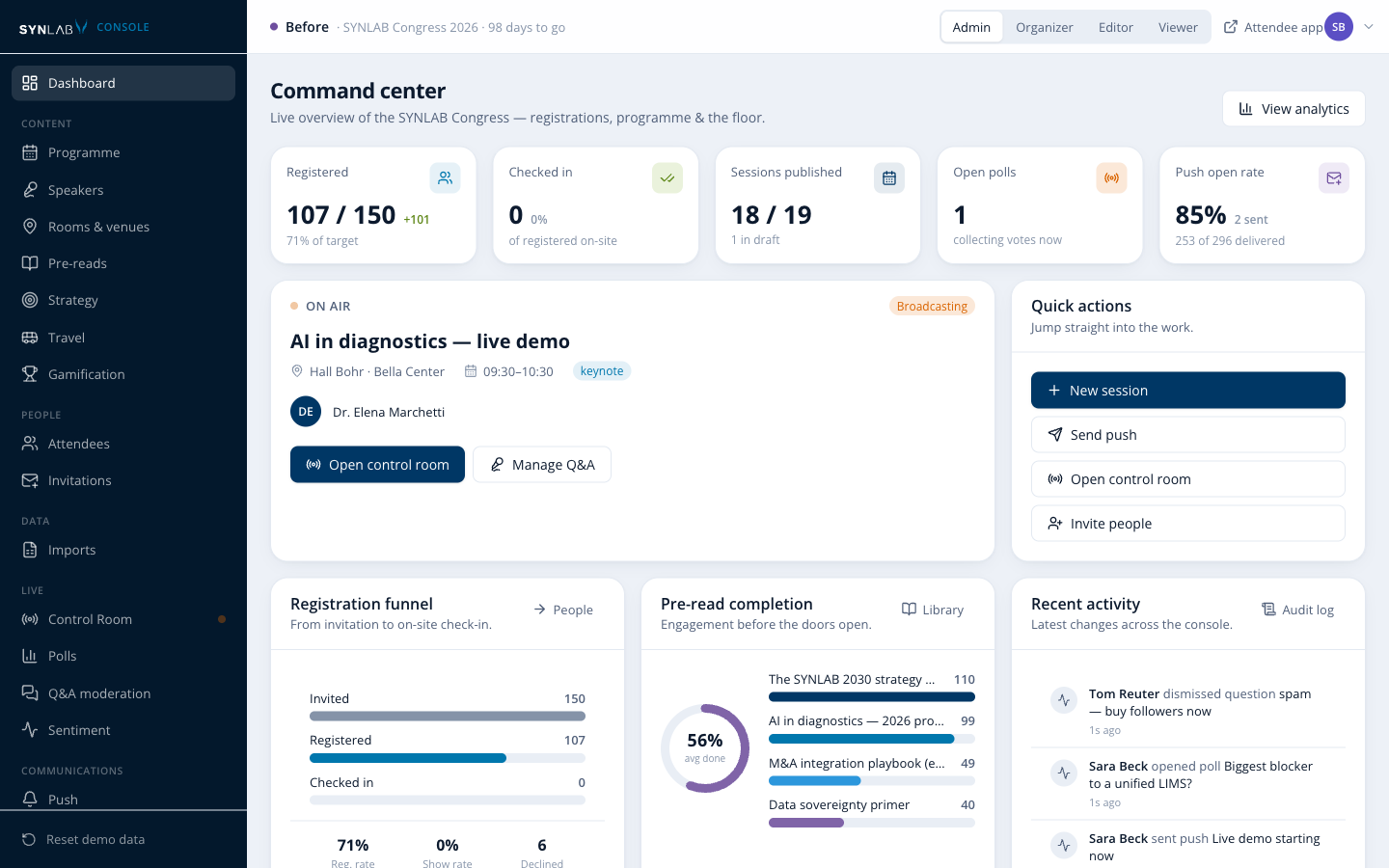Click Sara Beck opened poll activity
The width and height of the screenshot is (1389, 868).
point(1188,784)
